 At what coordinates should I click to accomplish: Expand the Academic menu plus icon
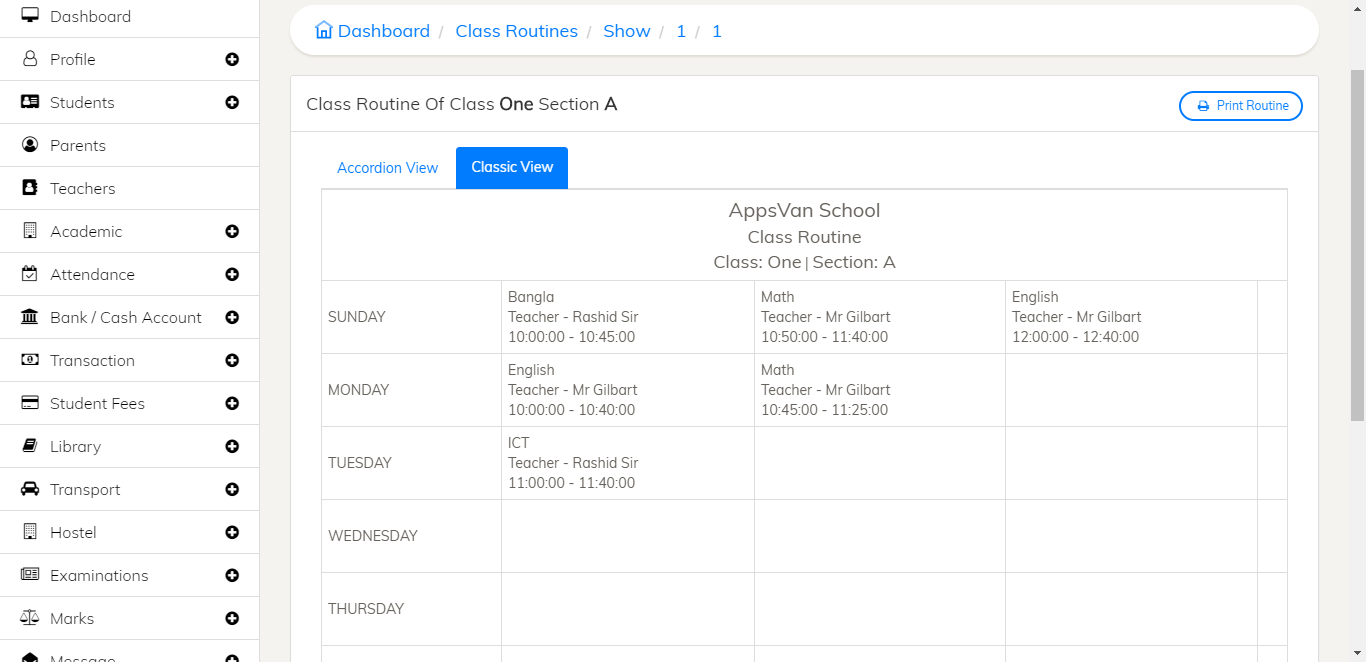click(x=232, y=232)
